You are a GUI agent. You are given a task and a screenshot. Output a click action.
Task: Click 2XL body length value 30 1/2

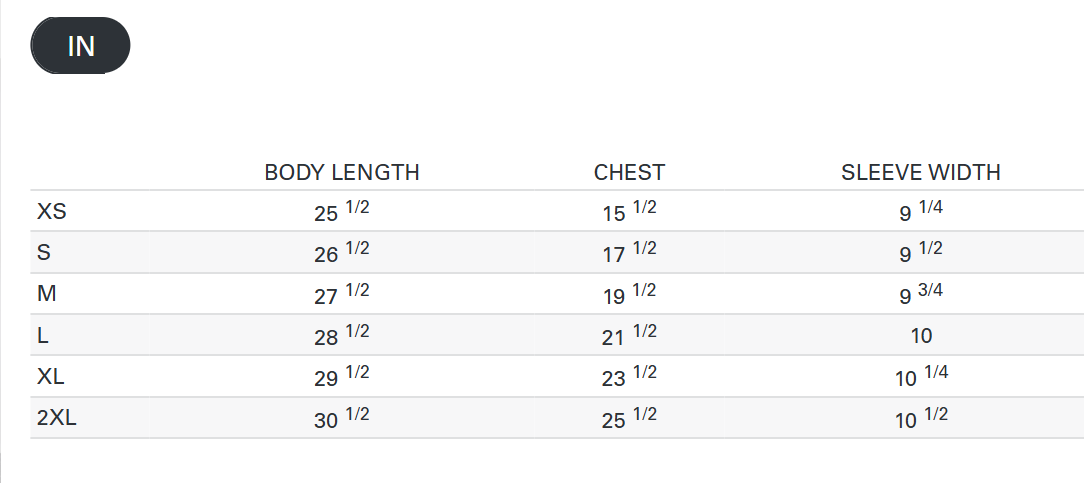[x=341, y=419]
